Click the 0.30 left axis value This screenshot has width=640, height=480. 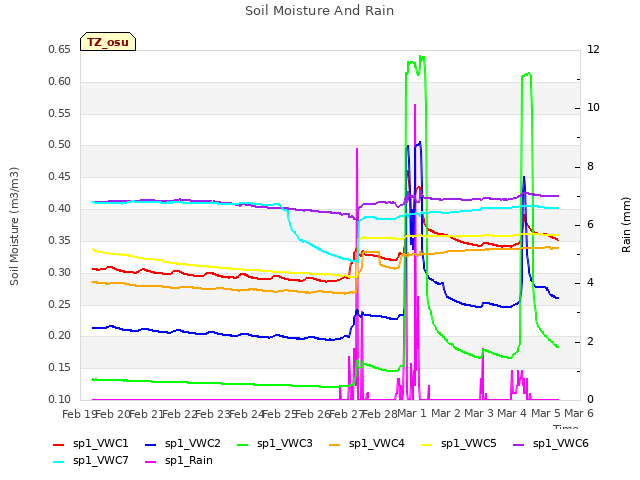(60, 272)
